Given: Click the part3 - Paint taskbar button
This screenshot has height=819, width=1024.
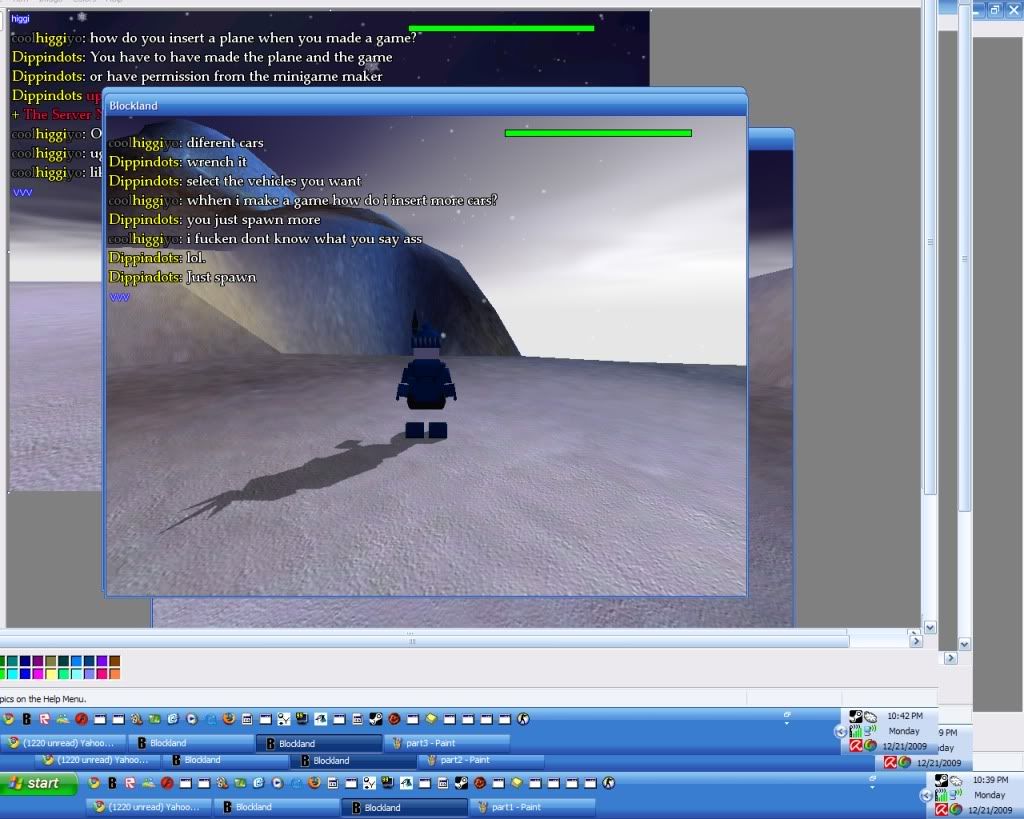Looking at the screenshot, I should [x=449, y=743].
